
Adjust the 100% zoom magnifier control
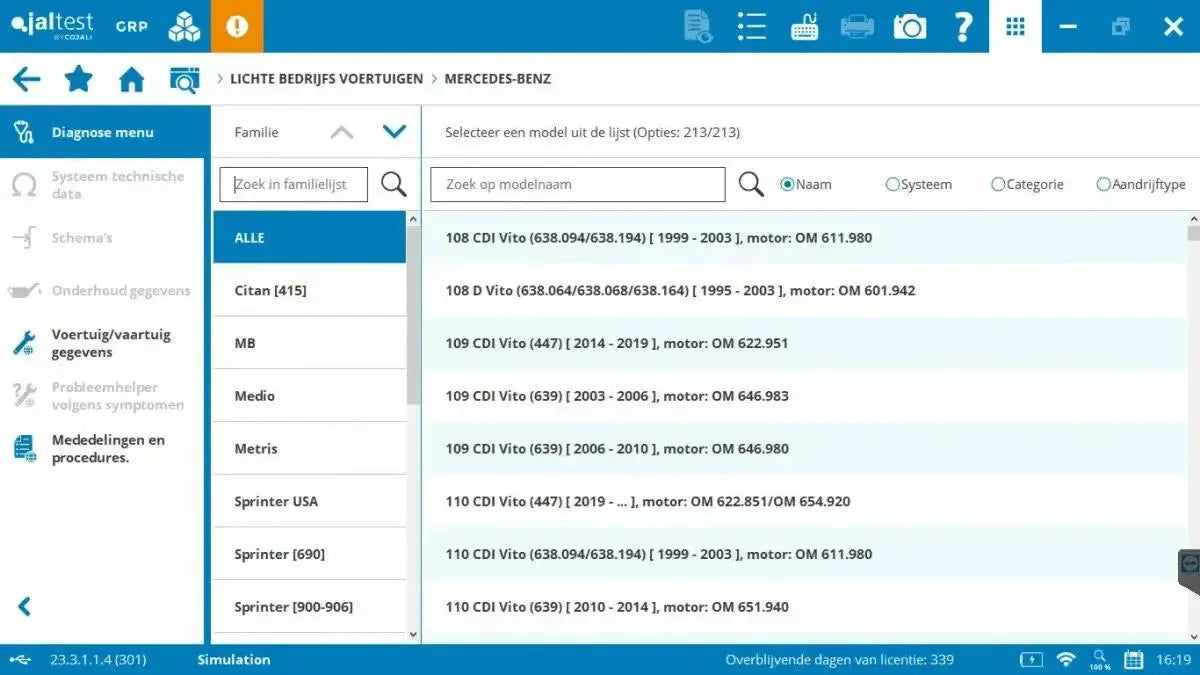point(1099,659)
